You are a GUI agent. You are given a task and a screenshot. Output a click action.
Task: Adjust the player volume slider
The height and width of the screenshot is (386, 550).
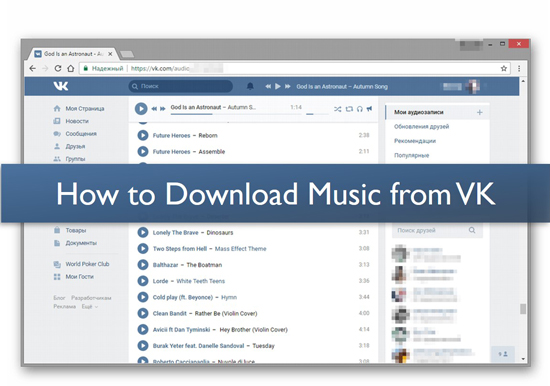317,114
